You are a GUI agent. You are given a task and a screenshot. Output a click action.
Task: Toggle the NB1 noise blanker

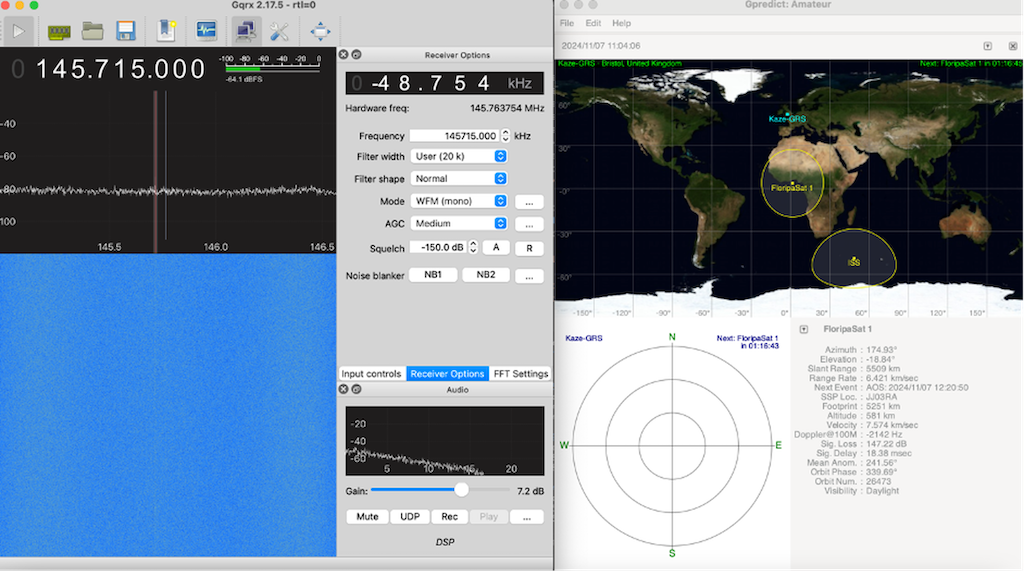pyautogui.click(x=433, y=275)
